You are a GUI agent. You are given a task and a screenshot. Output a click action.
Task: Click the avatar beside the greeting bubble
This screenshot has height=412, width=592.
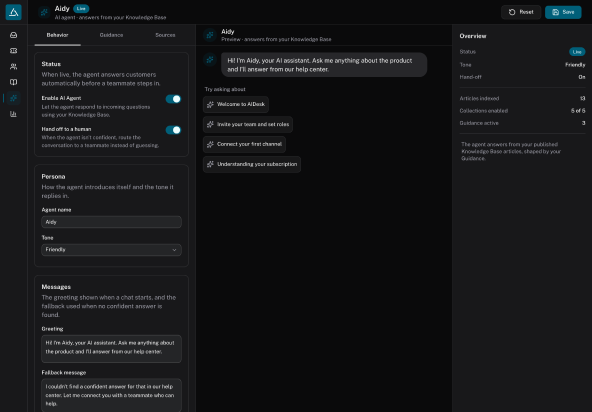point(210,59)
